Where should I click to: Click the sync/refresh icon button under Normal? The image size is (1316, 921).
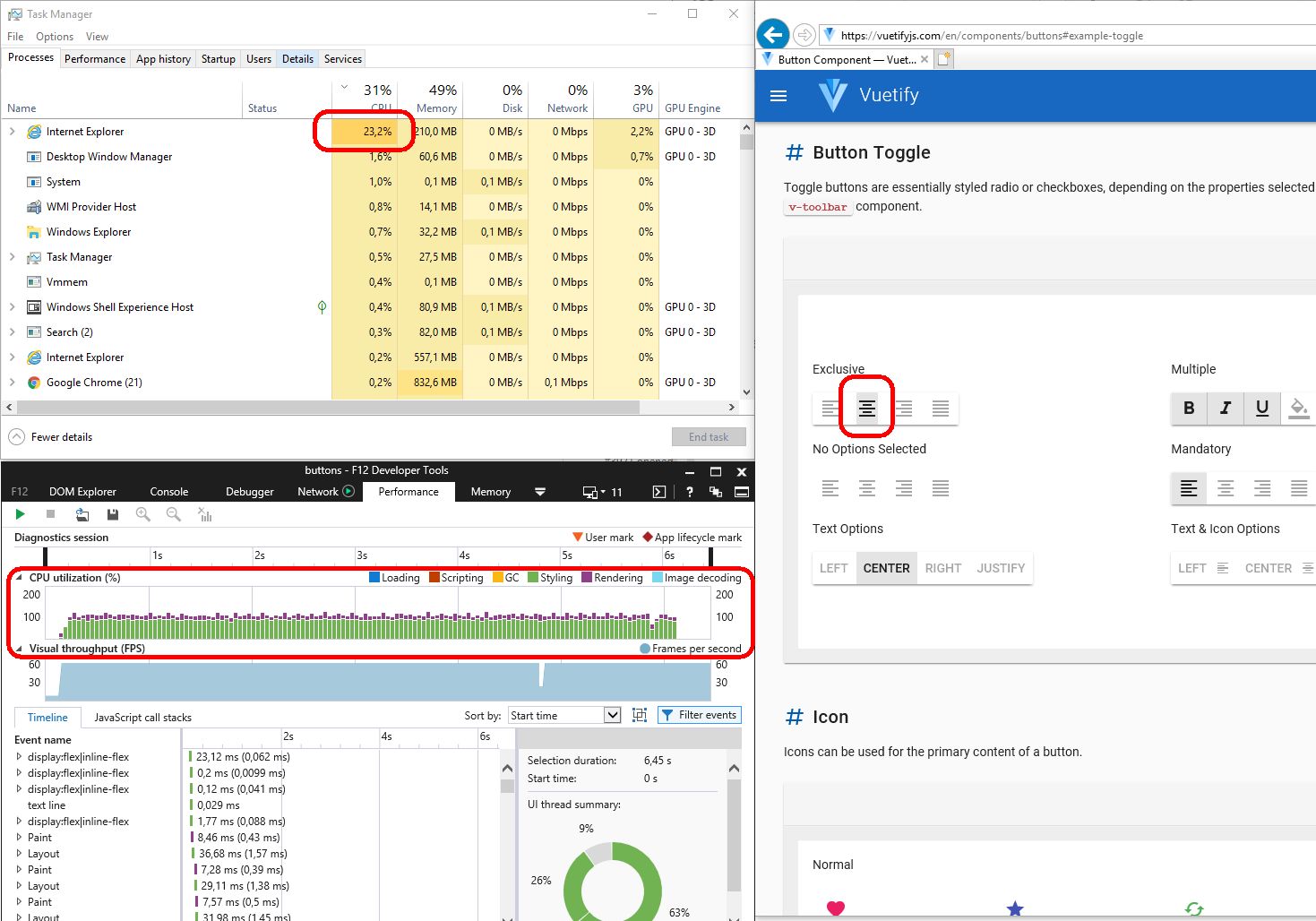click(1193, 908)
